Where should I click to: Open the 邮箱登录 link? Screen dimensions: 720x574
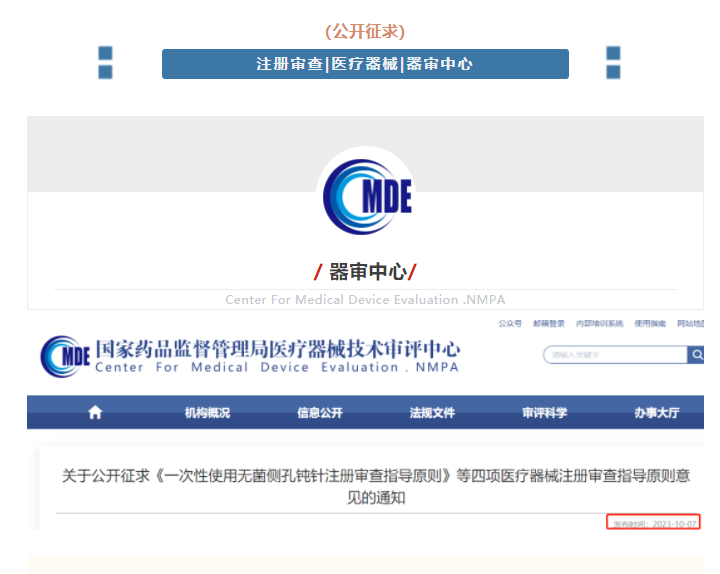(x=549, y=323)
